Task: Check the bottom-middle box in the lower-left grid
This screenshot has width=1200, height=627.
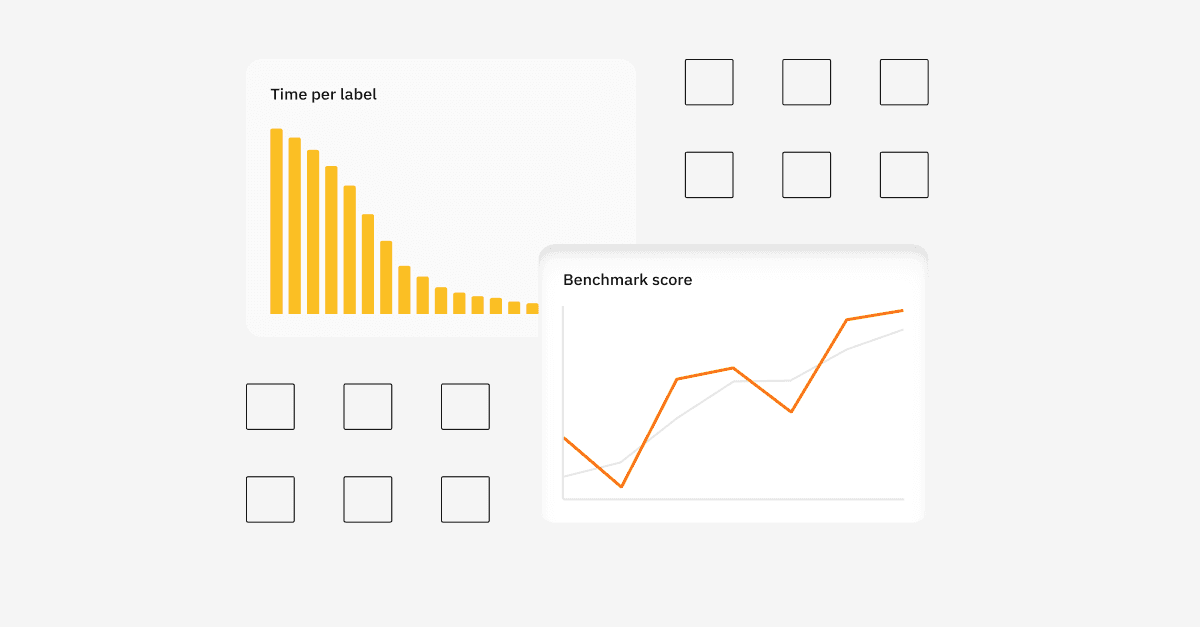Action: tap(368, 499)
